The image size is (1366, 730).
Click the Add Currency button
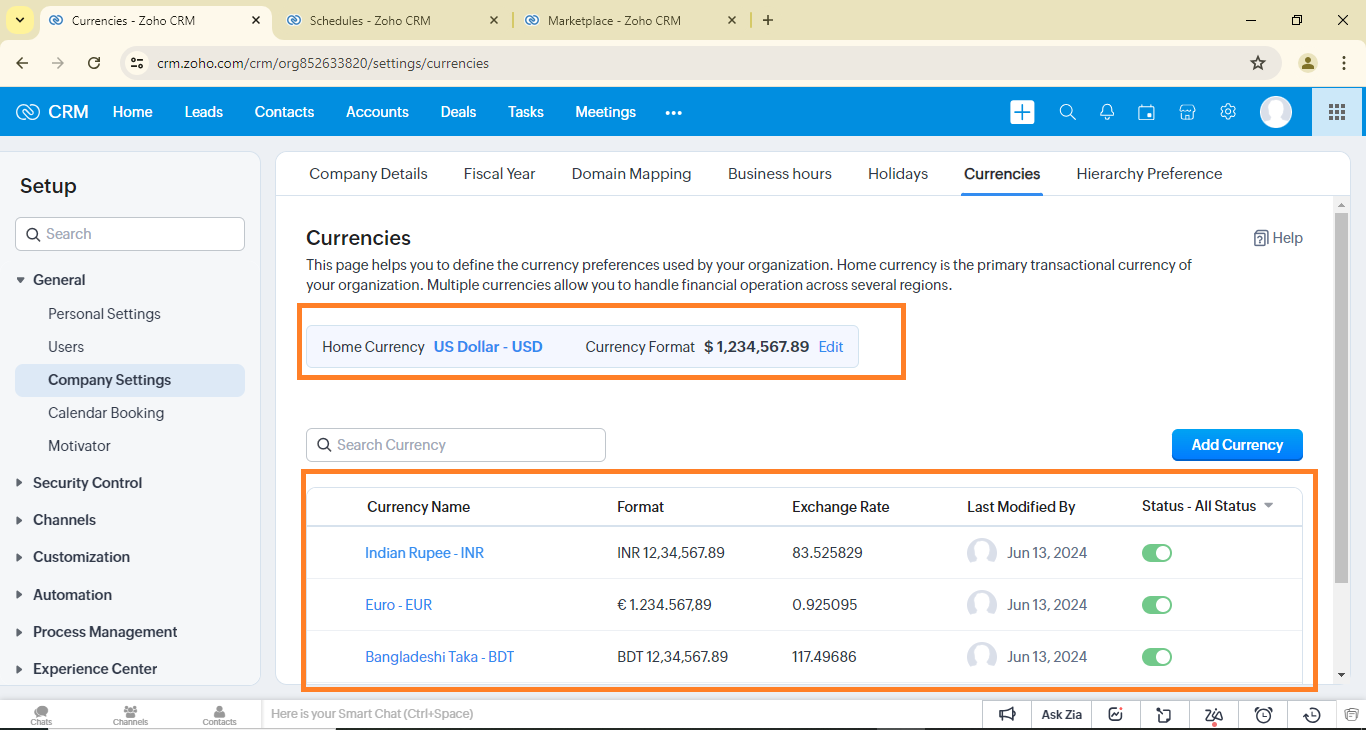(x=1236, y=445)
